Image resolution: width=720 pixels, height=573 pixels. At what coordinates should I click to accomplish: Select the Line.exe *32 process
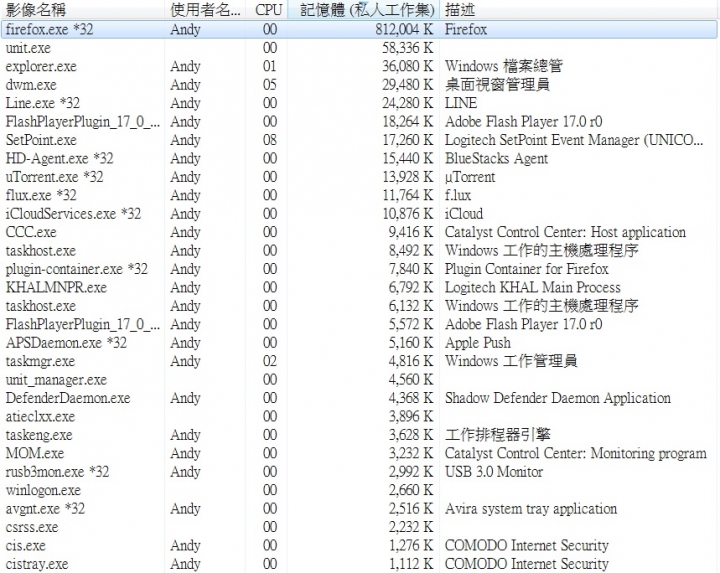[359, 103]
